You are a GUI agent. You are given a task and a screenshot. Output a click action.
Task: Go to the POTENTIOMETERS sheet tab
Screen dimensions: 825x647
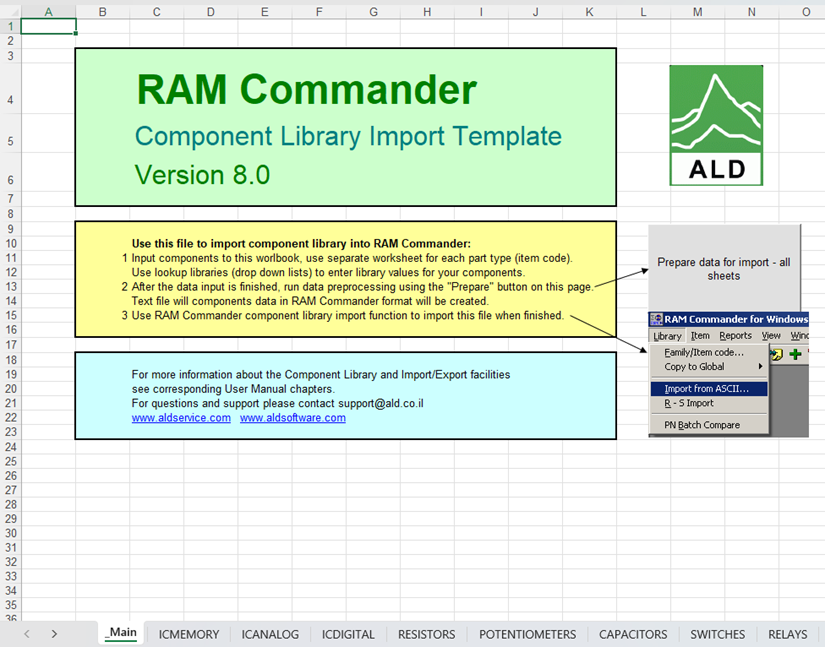click(x=527, y=634)
